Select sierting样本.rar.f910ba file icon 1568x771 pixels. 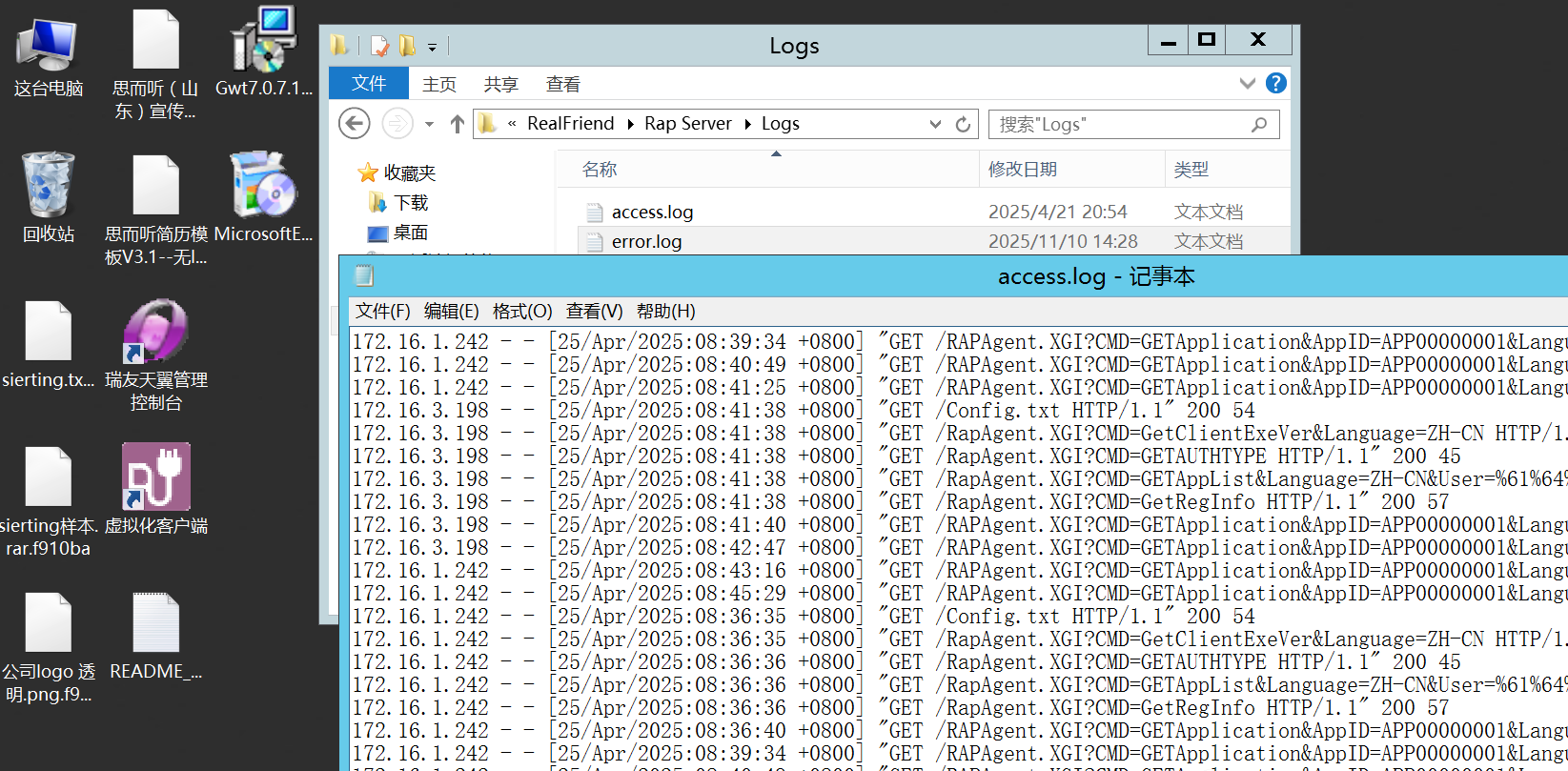click(48, 501)
